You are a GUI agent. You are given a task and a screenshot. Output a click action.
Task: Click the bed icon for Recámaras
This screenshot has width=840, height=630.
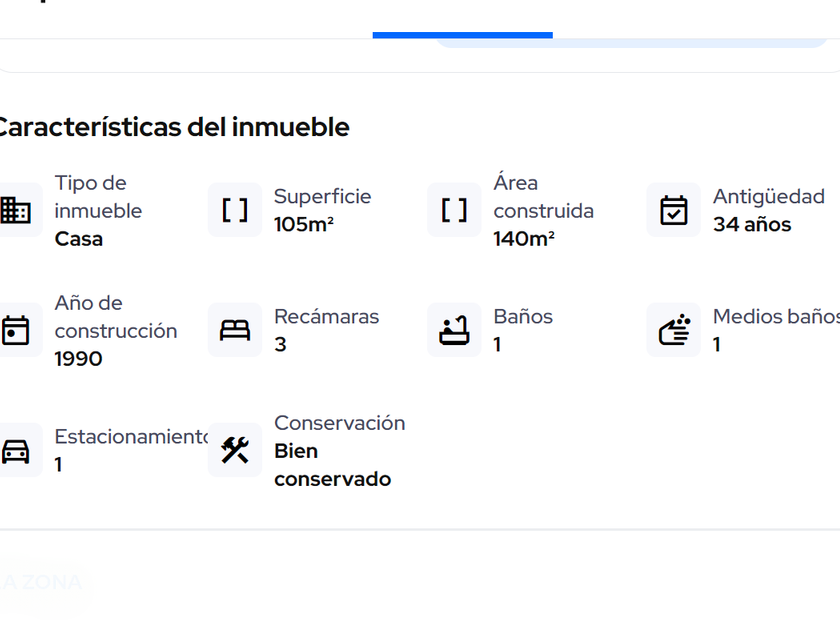point(235,330)
